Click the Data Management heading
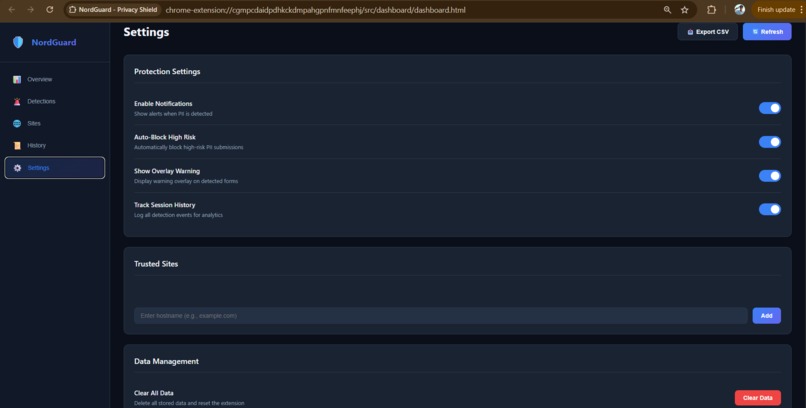This screenshot has width=806, height=408. [x=166, y=361]
